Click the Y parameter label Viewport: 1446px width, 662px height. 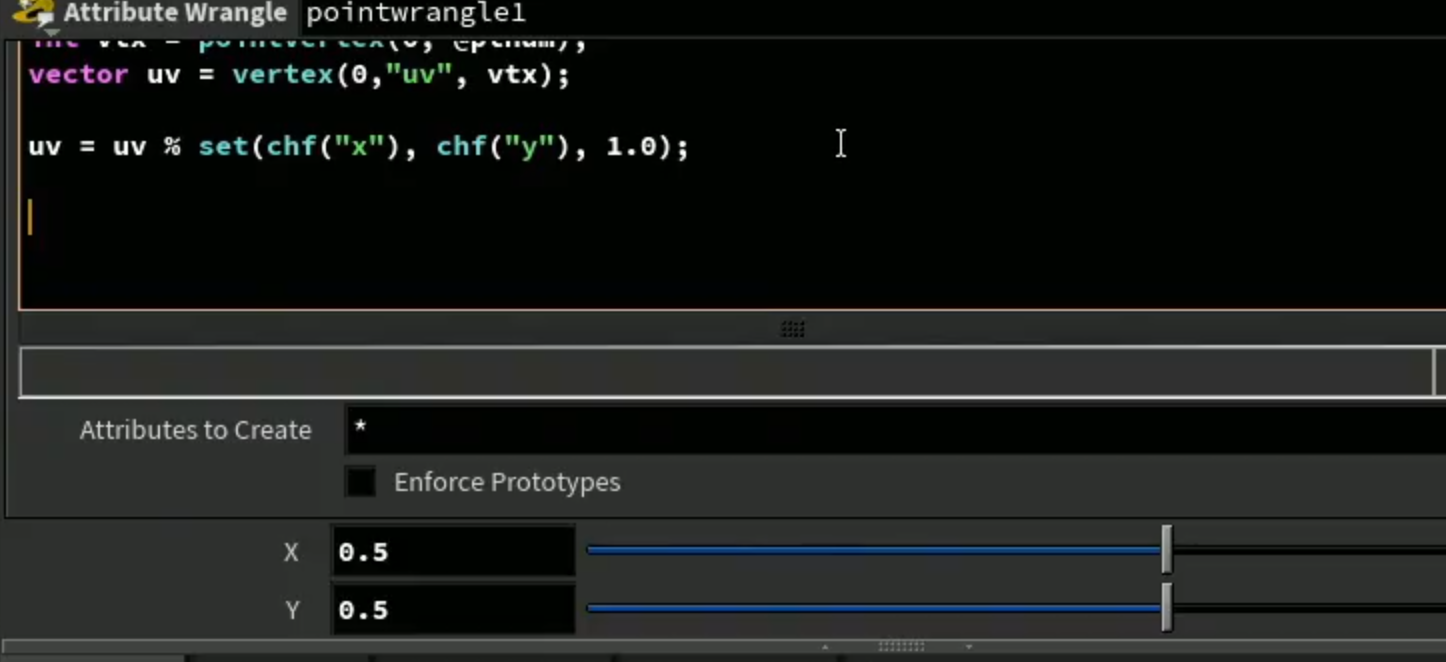[x=292, y=610]
